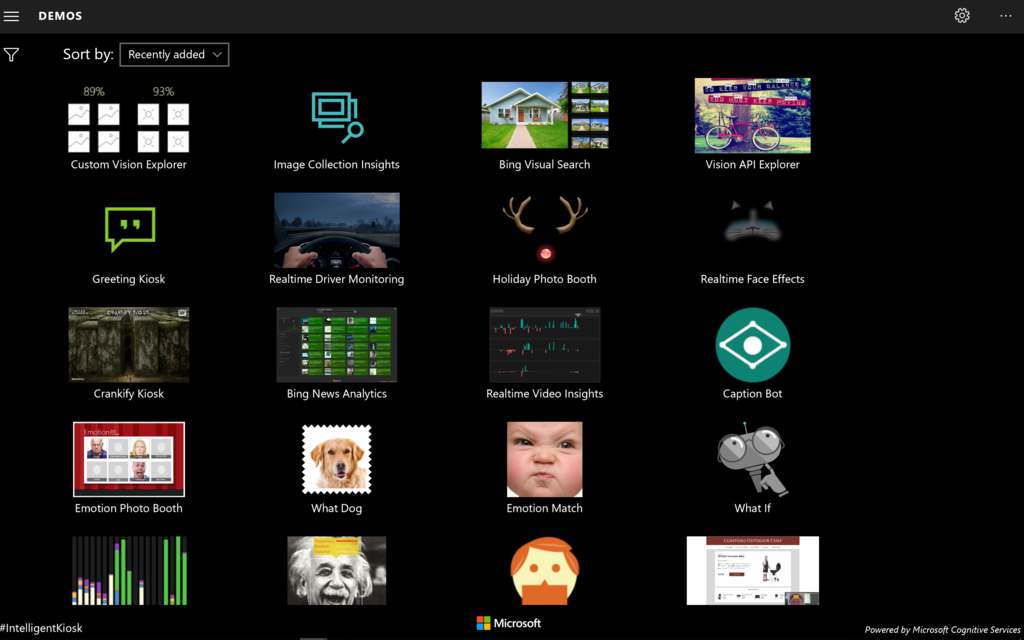Image resolution: width=1024 pixels, height=640 pixels.
Task: Open Bing News Analytics thumbnail
Action: [x=337, y=345]
